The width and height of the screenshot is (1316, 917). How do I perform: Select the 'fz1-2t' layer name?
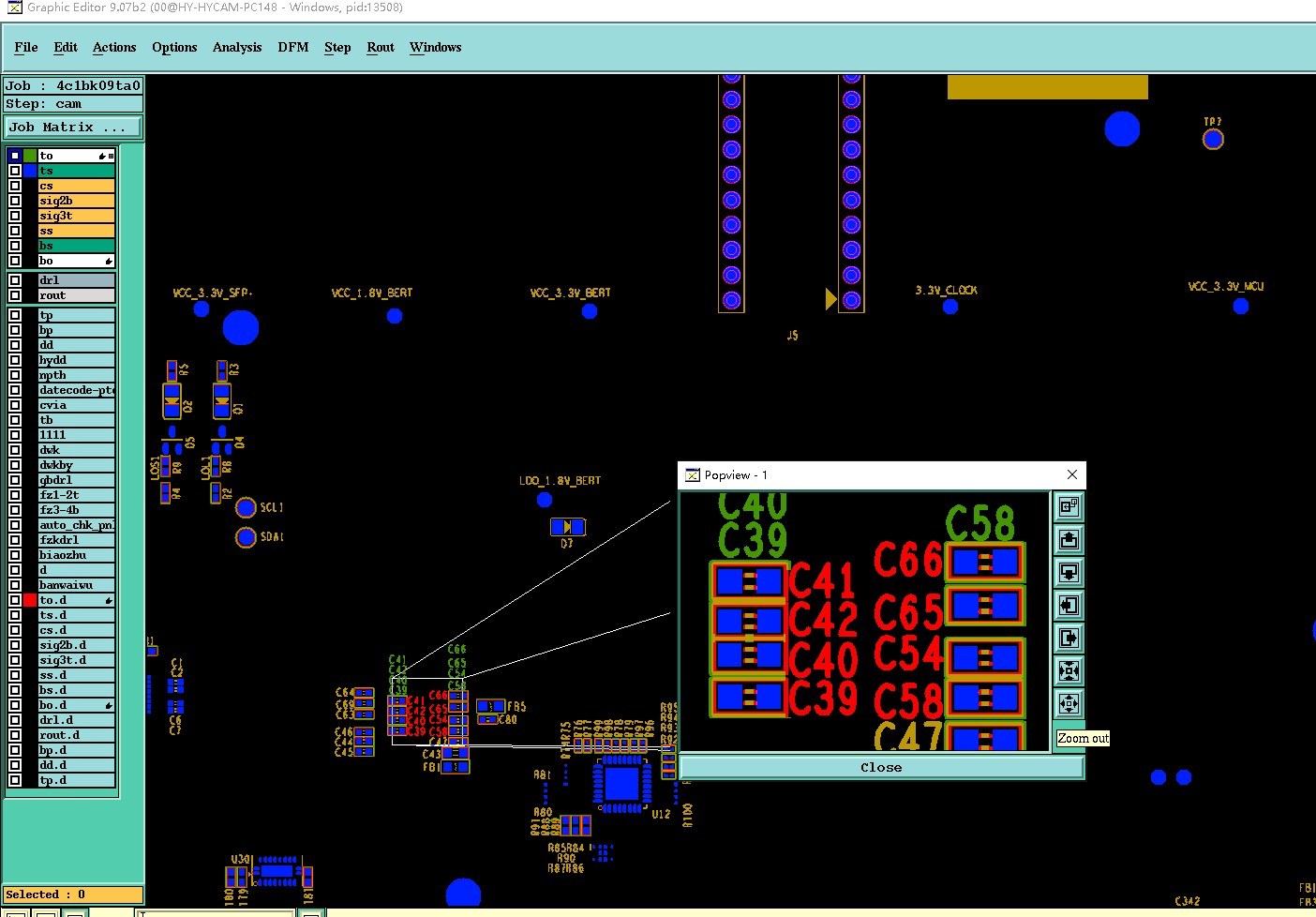[76, 495]
